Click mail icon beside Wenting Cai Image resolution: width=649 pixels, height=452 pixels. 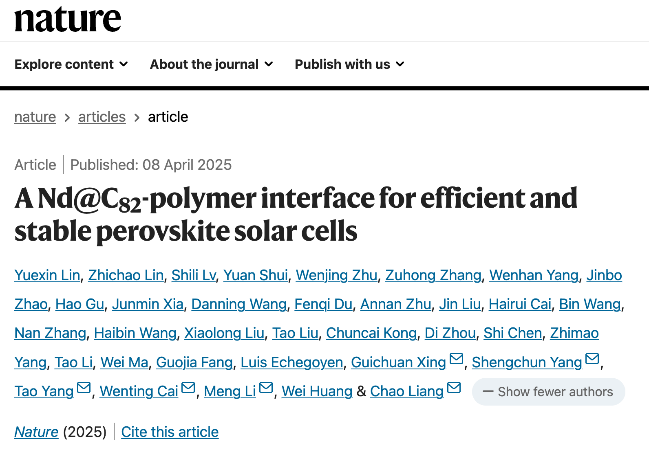pyautogui.click(x=189, y=390)
